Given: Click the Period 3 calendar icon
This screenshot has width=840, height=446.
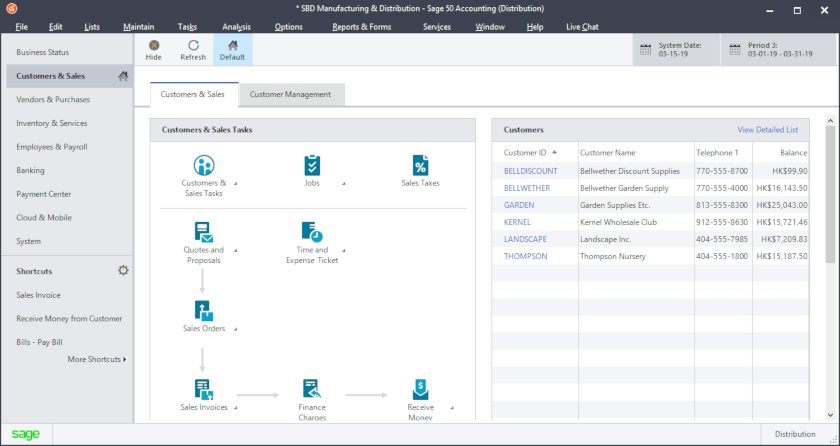Looking at the screenshot, I should coord(736,50).
